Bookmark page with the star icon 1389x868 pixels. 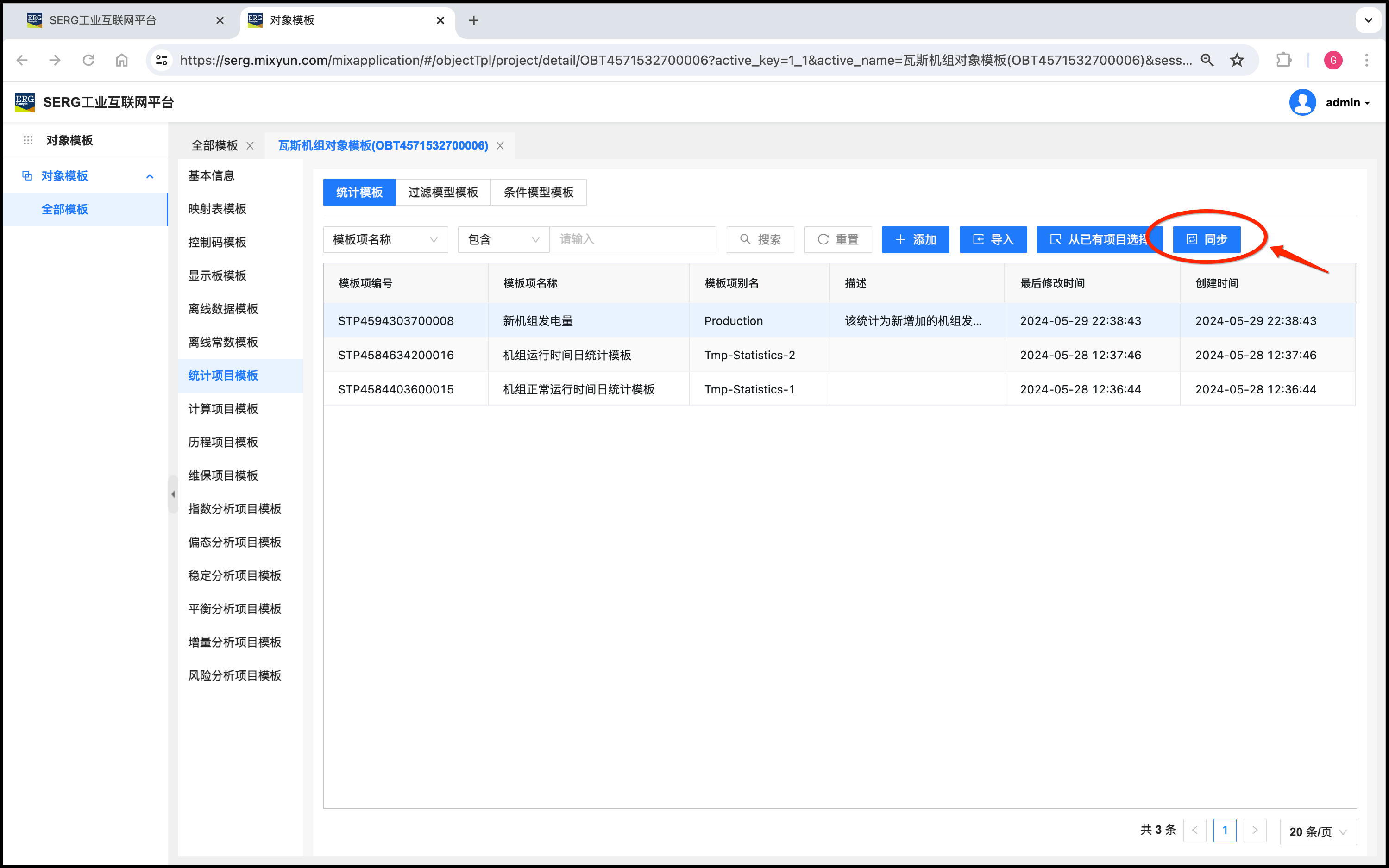pos(1237,60)
